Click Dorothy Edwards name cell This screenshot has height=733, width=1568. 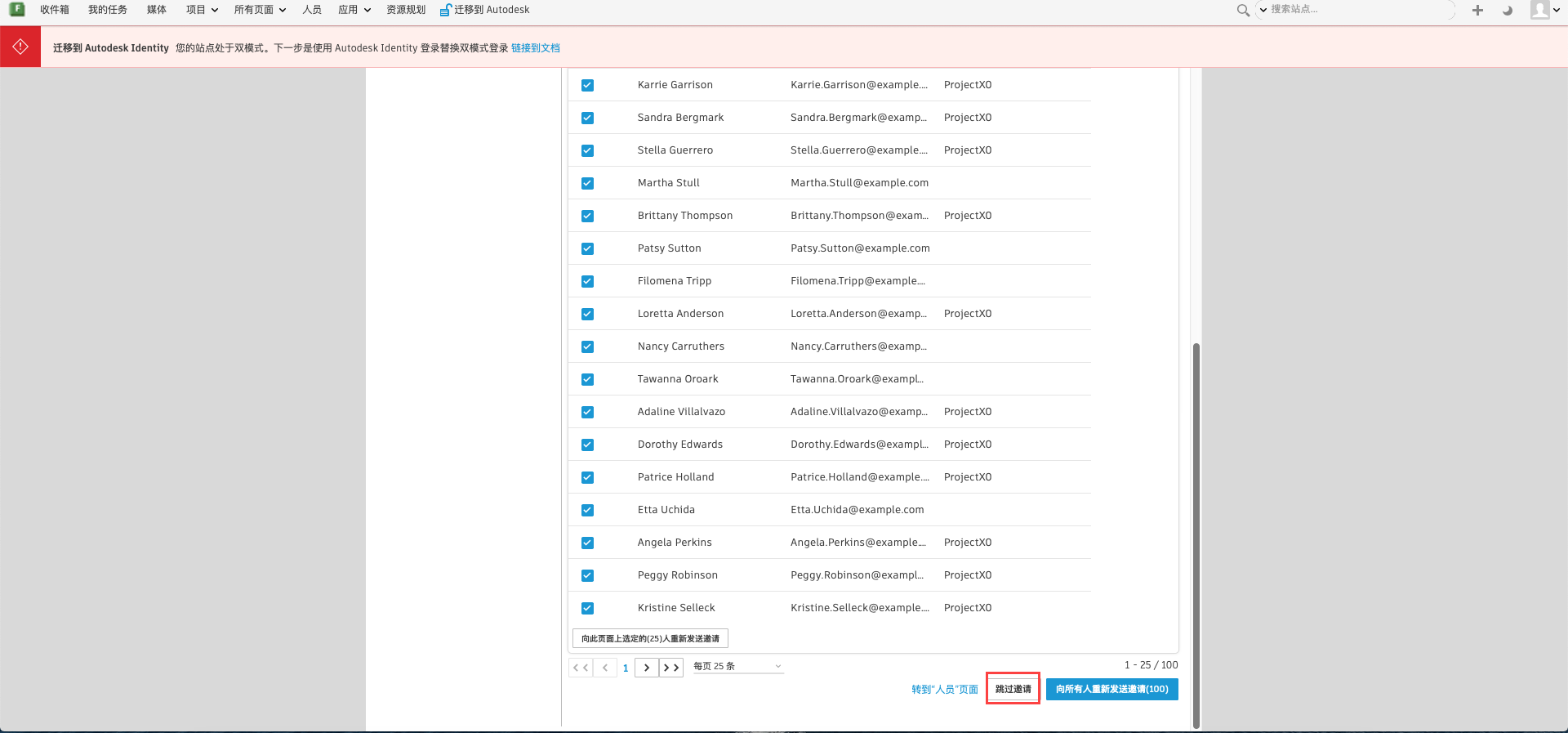[x=679, y=445]
